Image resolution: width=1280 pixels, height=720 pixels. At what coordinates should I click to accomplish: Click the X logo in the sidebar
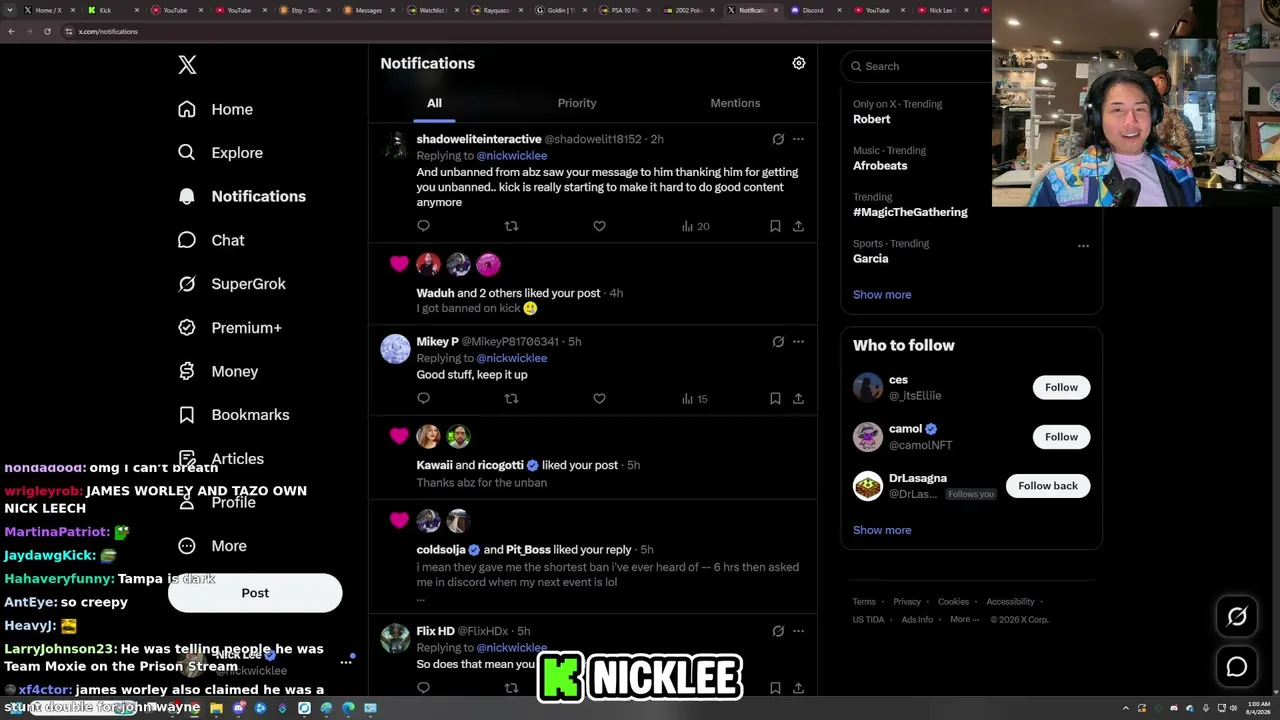click(187, 65)
